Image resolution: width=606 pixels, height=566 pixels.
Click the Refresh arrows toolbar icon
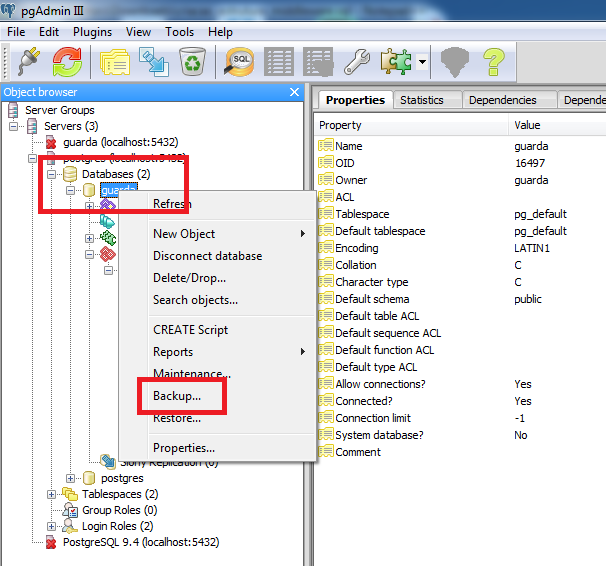coord(67,62)
